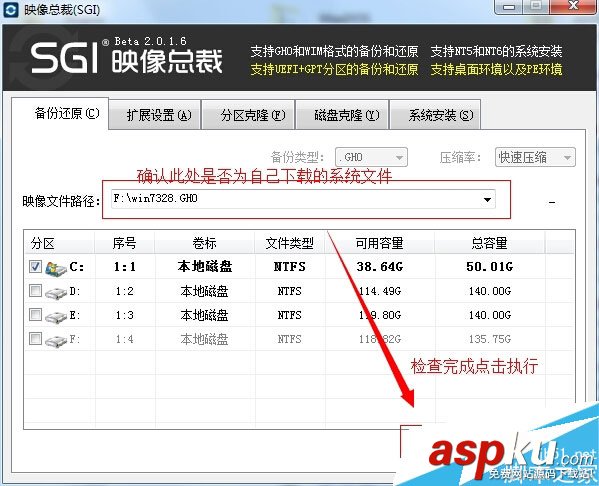Check the E: partition checkbox

click(x=36, y=315)
